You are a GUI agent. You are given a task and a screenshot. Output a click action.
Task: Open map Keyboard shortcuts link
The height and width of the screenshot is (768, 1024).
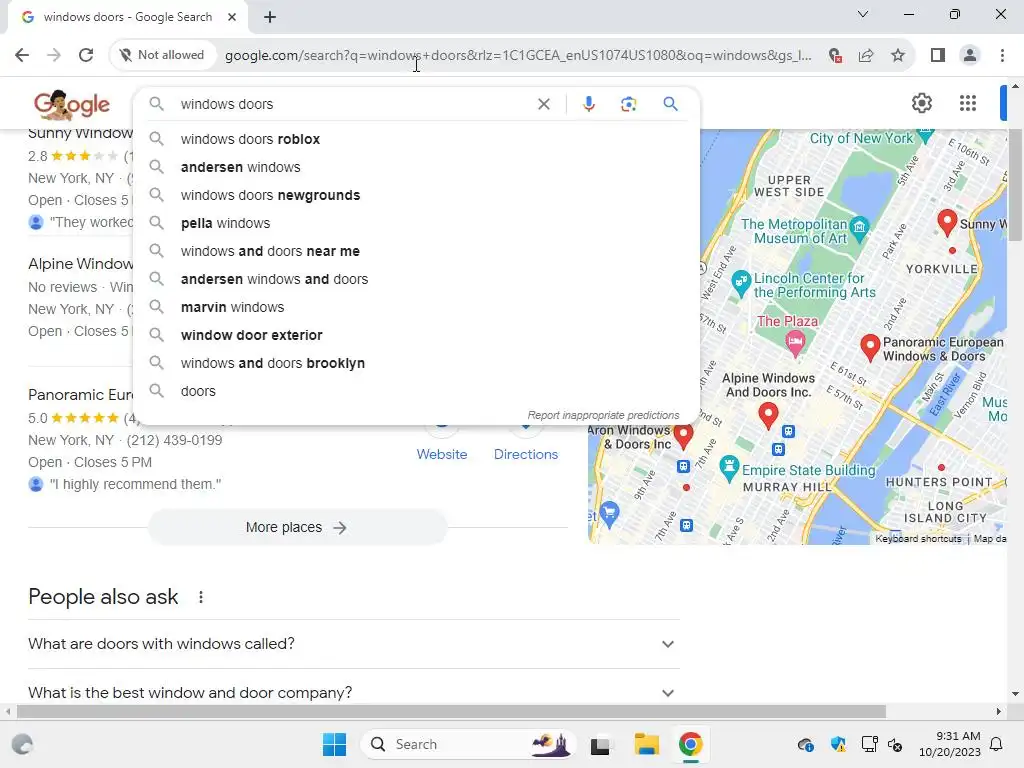coord(918,539)
